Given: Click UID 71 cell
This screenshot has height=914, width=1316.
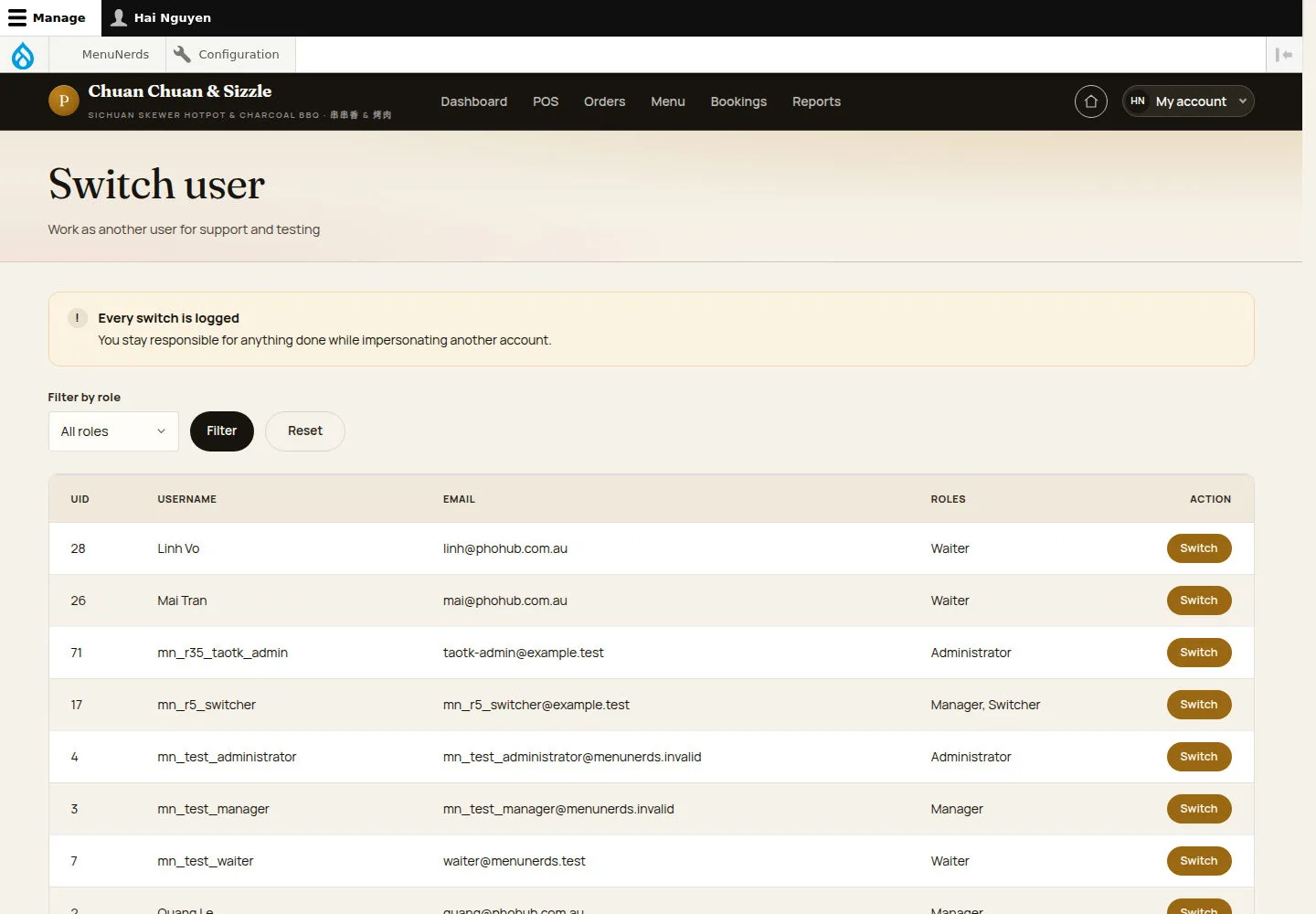Looking at the screenshot, I should [x=77, y=653].
